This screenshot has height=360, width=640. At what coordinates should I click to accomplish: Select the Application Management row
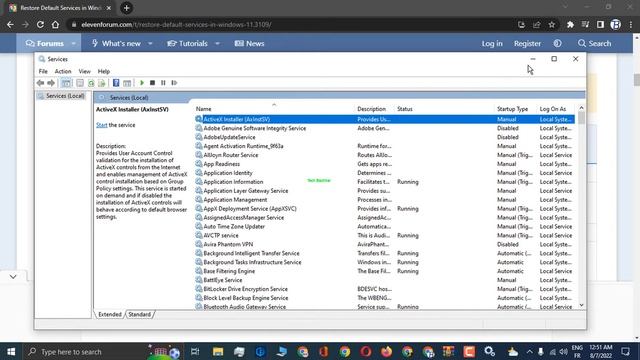(384, 200)
